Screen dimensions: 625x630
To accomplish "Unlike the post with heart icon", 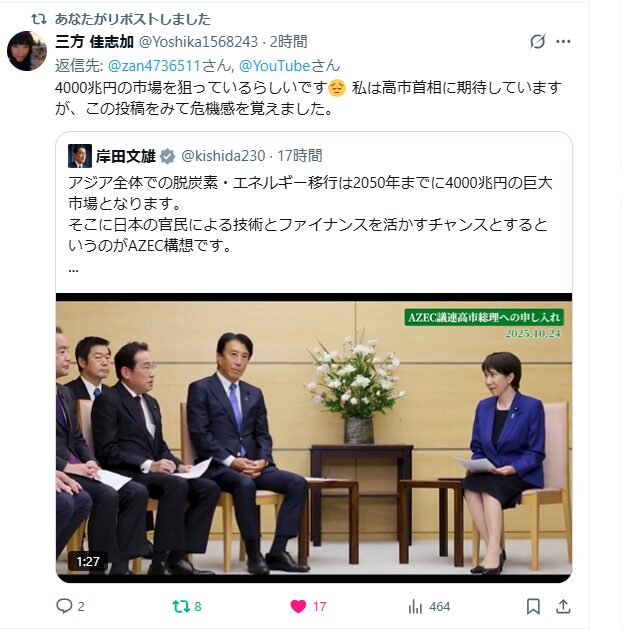I will click(x=298, y=606).
